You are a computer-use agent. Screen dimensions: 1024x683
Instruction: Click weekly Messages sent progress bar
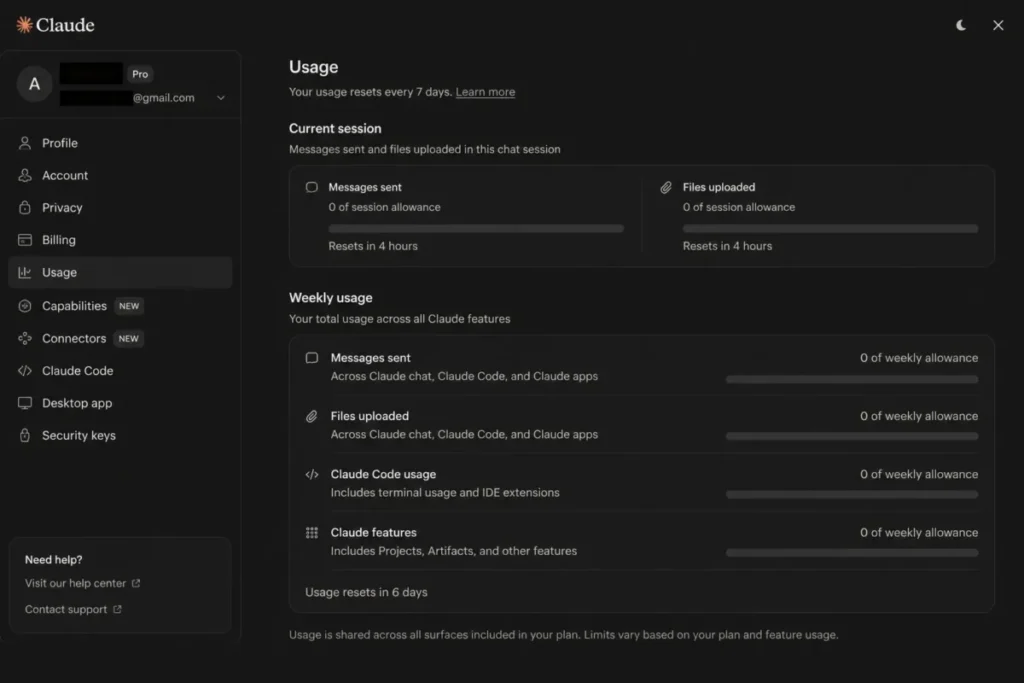(x=852, y=379)
